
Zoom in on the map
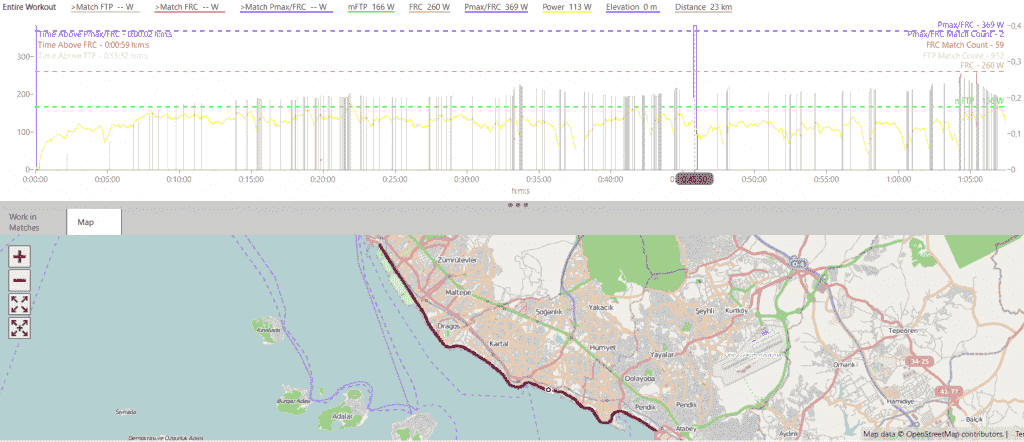click(19, 256)
